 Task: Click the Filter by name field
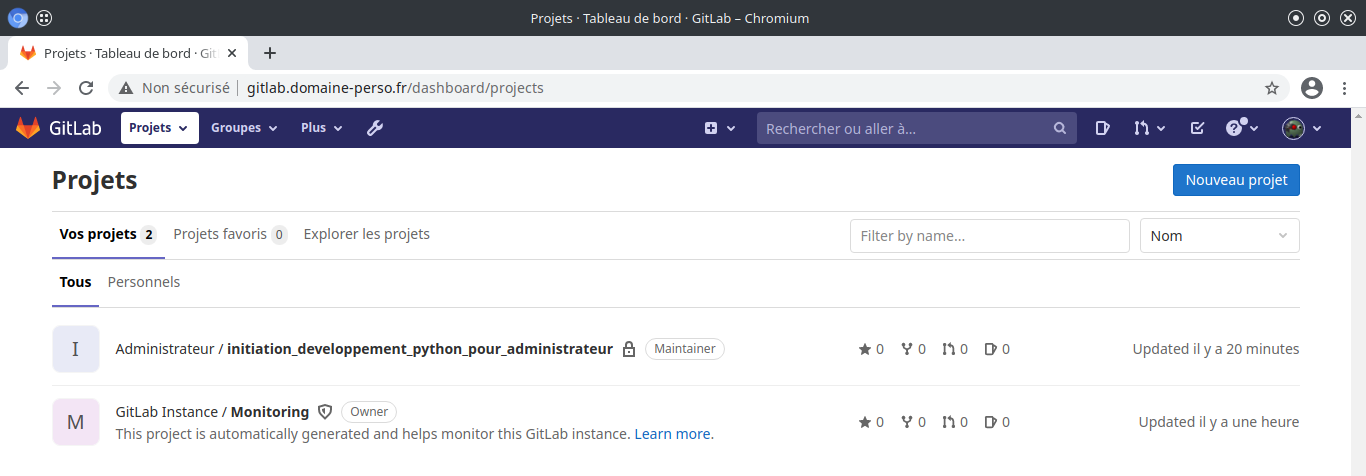tap(989, 236)
